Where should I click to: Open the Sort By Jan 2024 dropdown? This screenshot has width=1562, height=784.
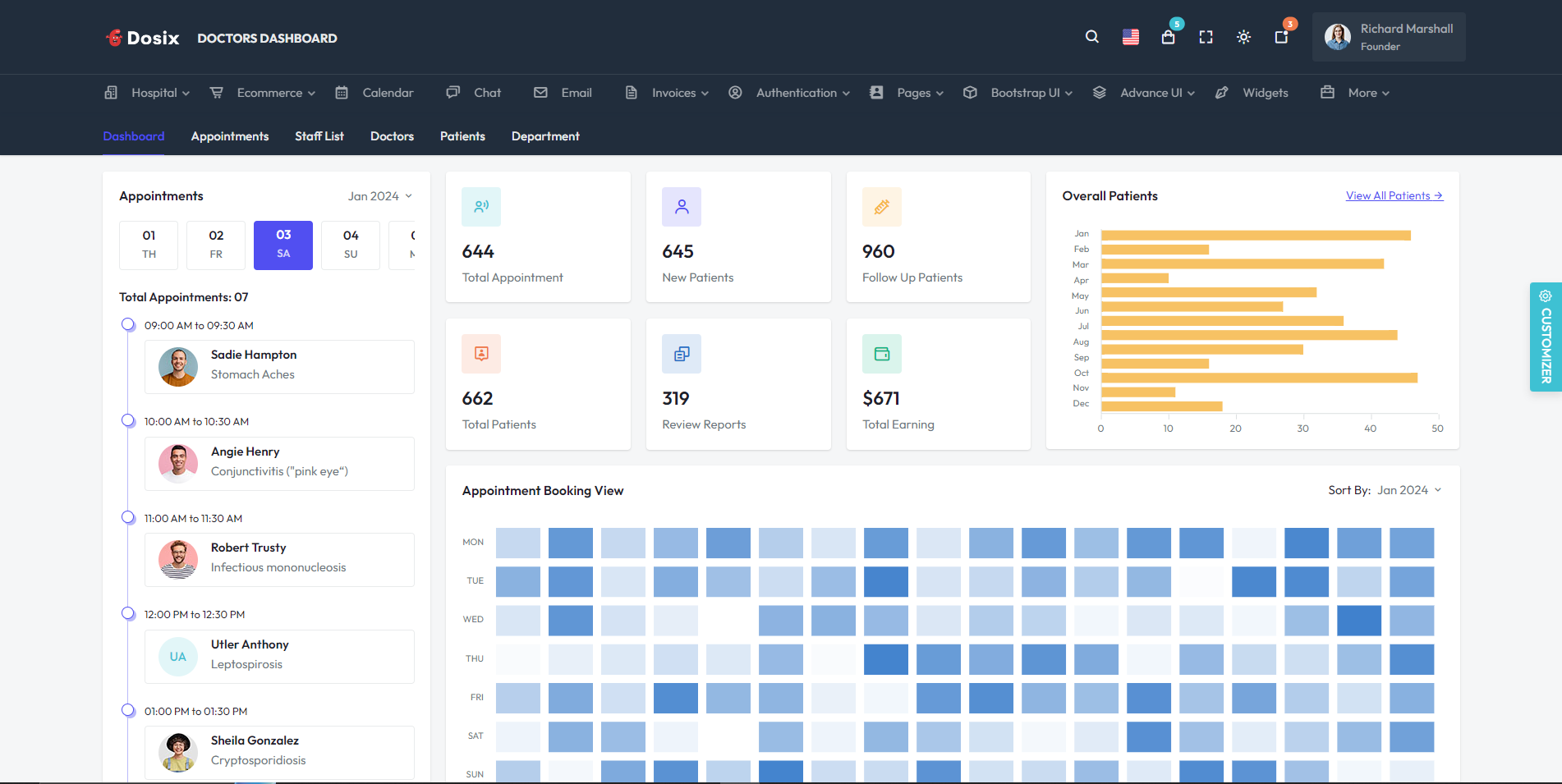pyautogui.click(x=1409, y=490)
